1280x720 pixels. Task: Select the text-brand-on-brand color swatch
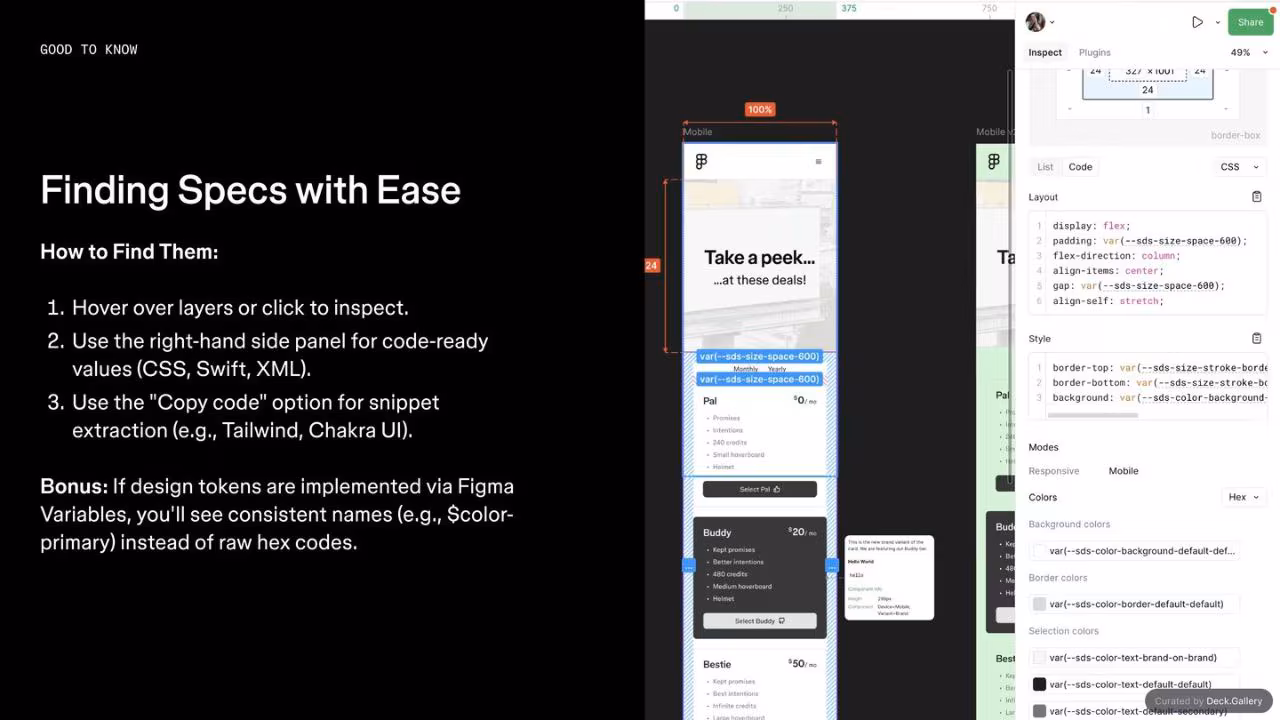[x=1039, y=658]
